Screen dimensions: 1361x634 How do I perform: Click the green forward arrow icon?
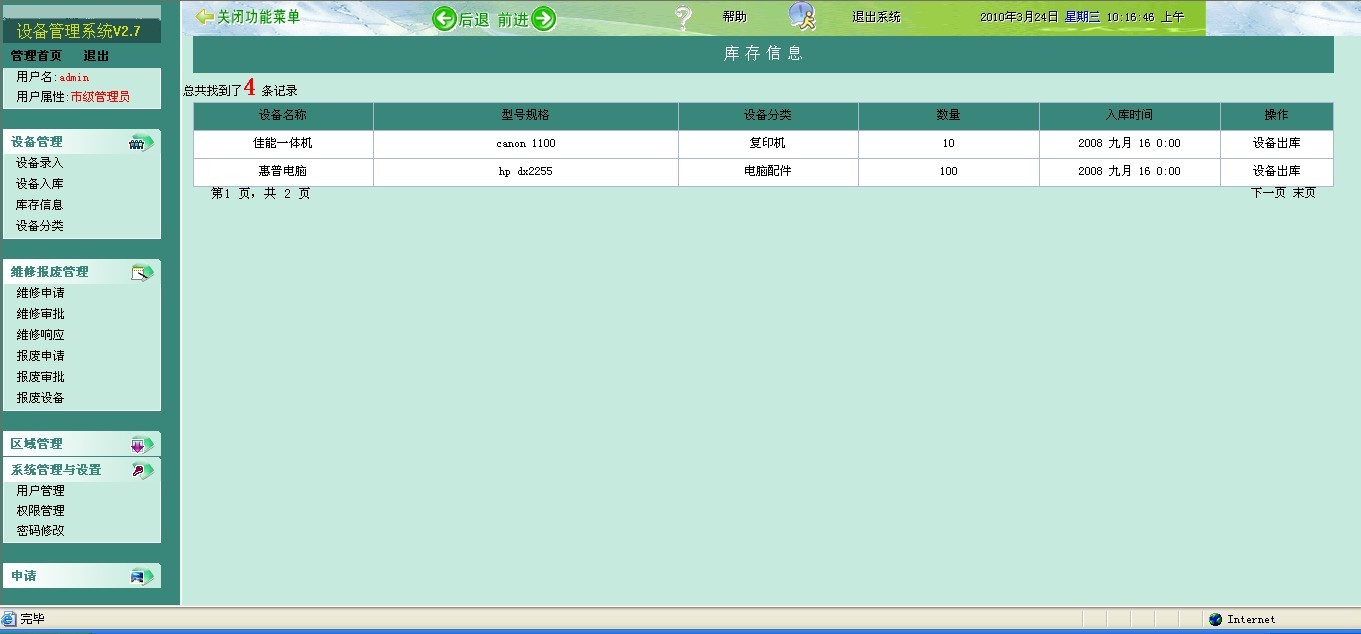(543, 19)
